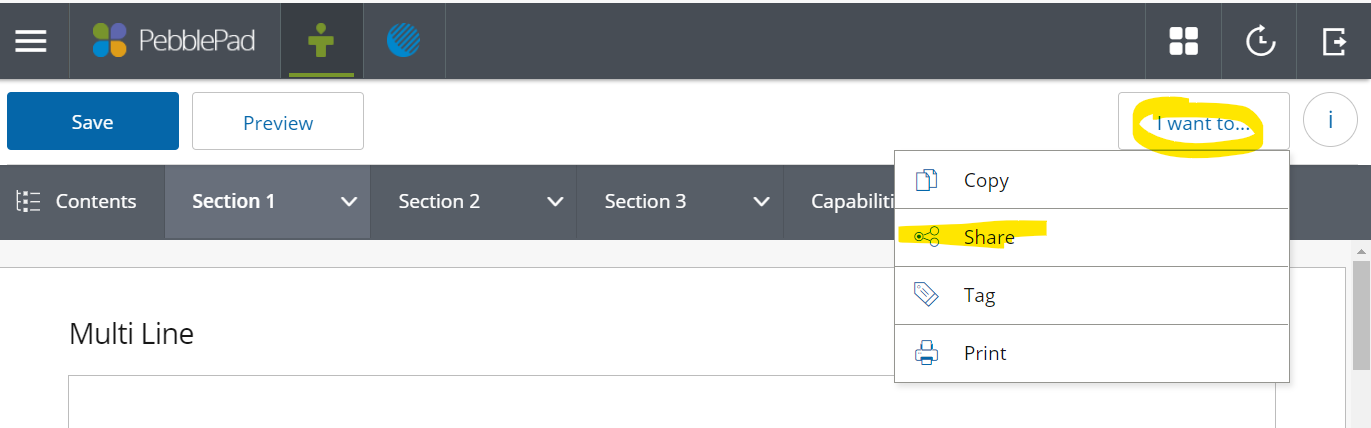Screen dimensions: 1371x428
Task: Open the blue striped ATLAS icon
Action: (x=403, y=41)
